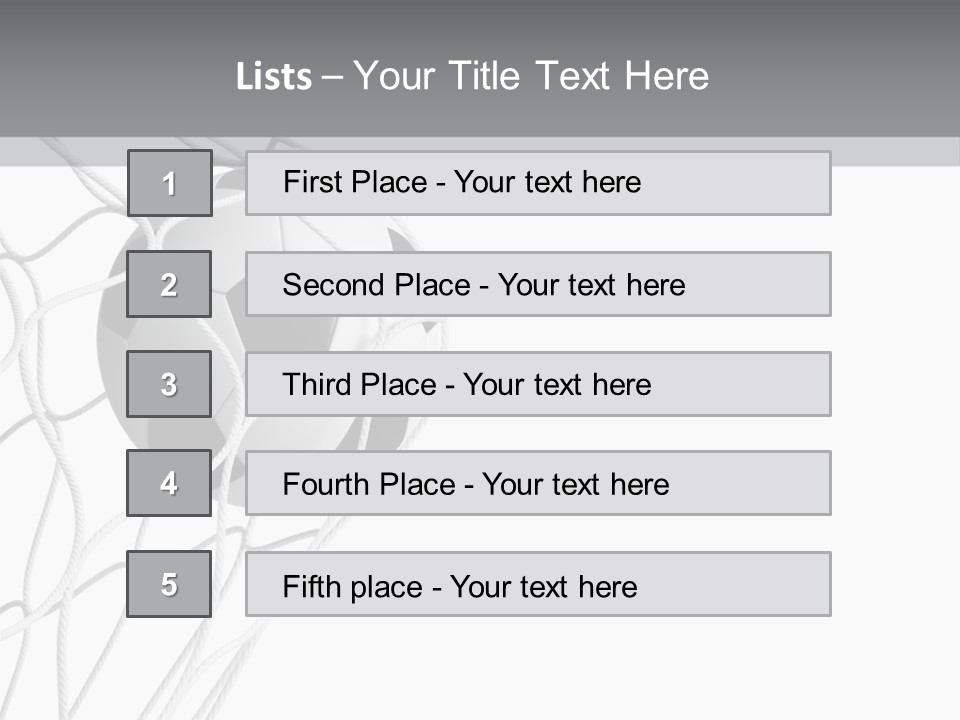The width and height of the screenshot is (960, 720).
Task: Select the number 3 box
Action: click(x=169, y=384)
